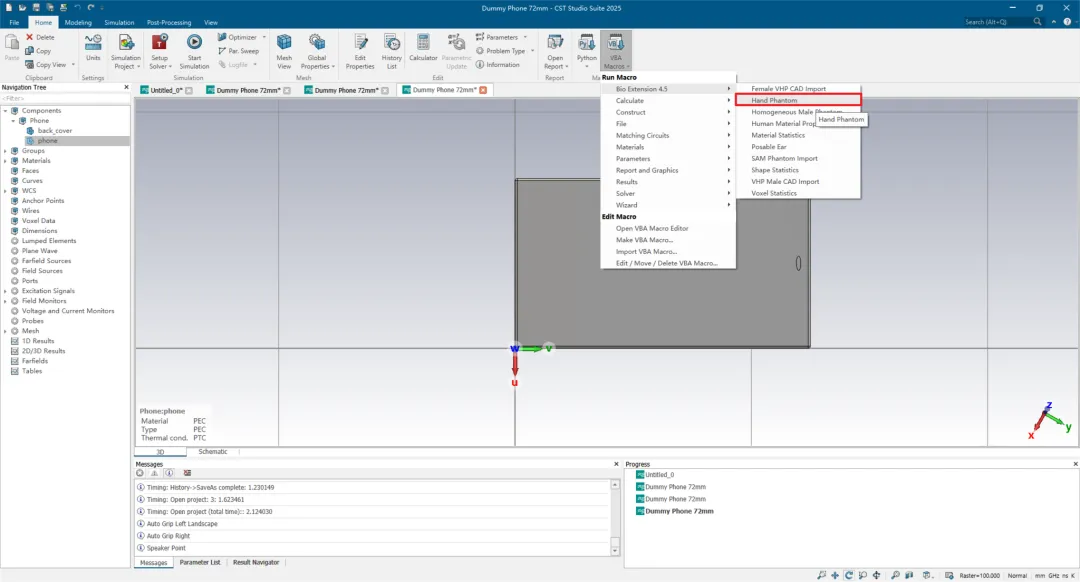The width and height of the screenshot is (1080, 582).
Task: Click Copy in the Clipboard group
Action: 39,51
